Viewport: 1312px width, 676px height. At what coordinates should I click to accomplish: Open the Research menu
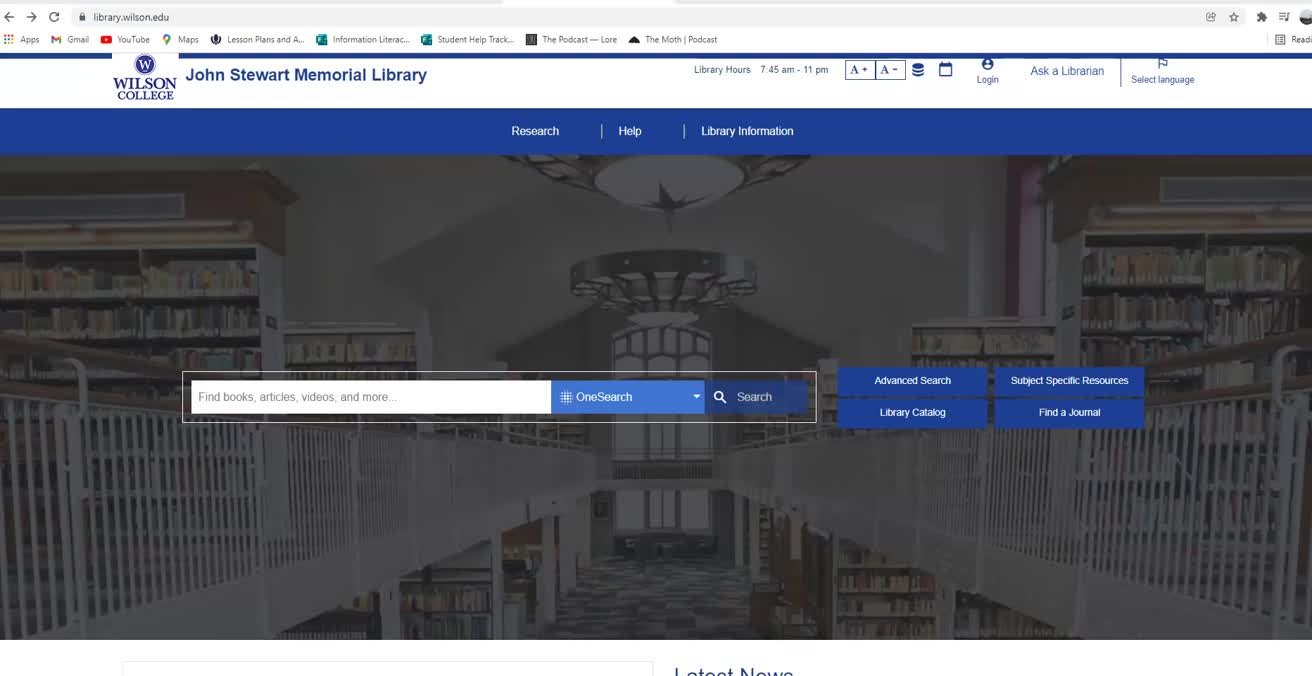[535, 131]
